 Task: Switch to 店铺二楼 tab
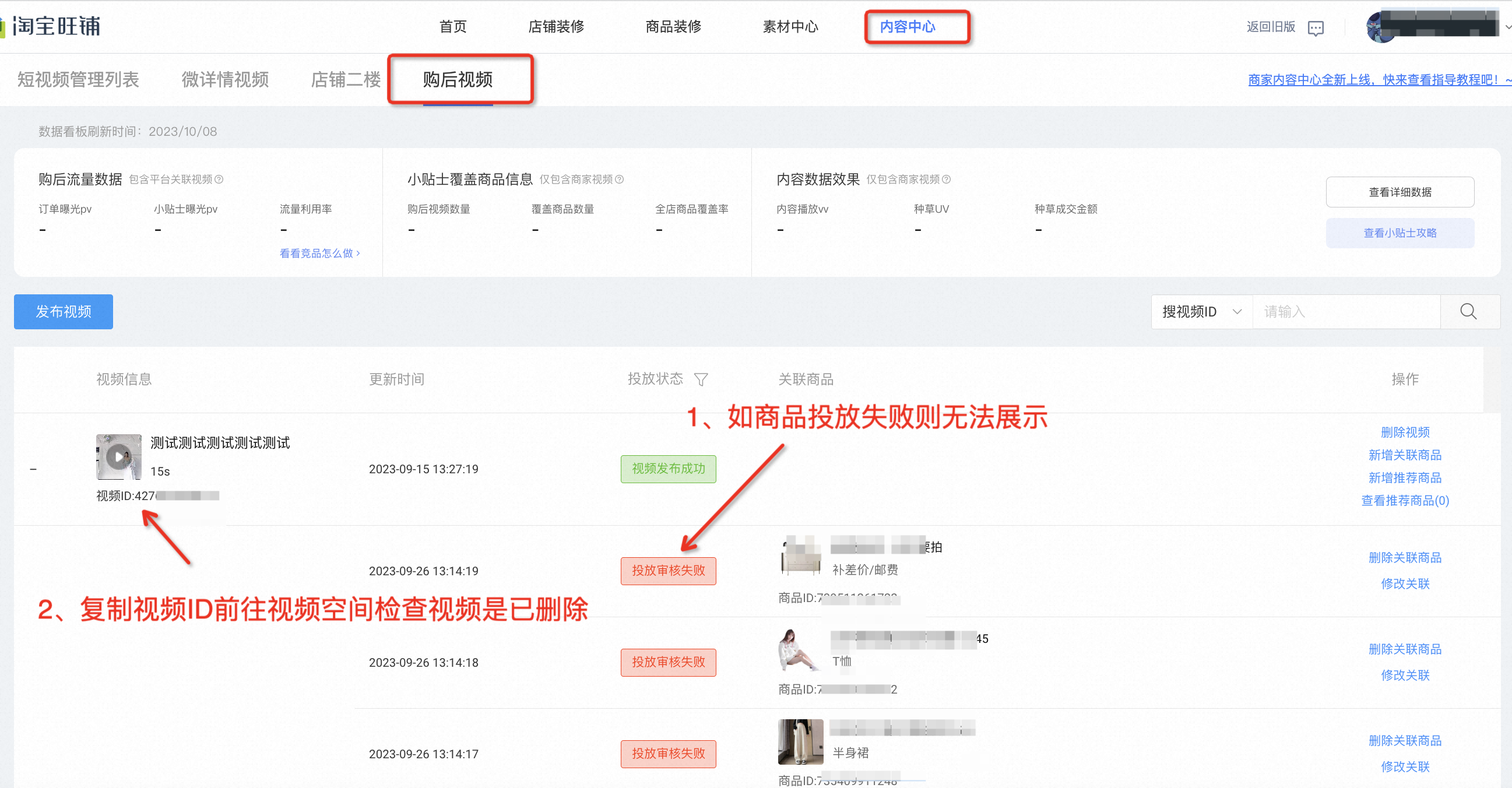coord(346,79)
